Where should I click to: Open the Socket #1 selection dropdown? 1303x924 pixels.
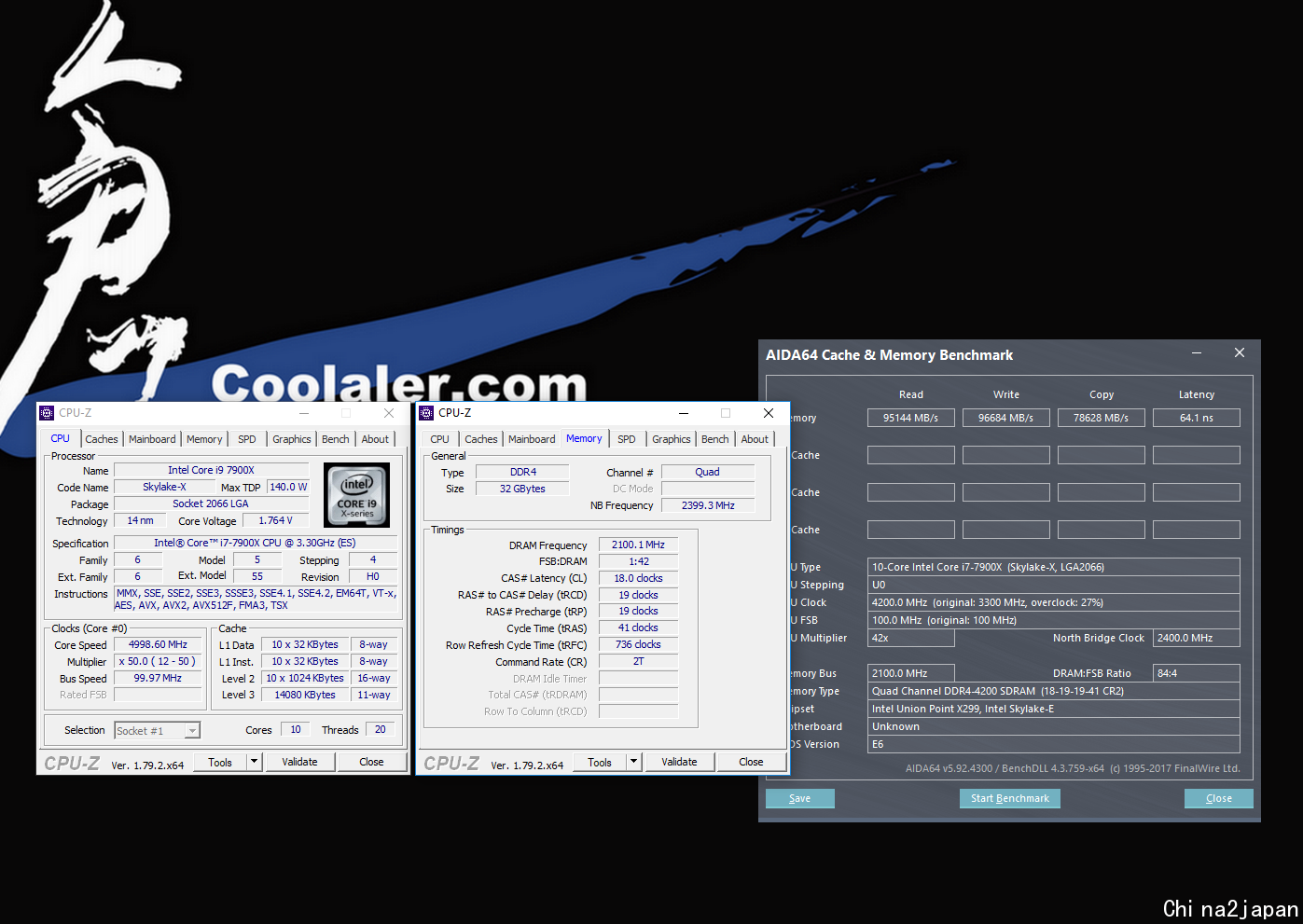tap(192, 731)
